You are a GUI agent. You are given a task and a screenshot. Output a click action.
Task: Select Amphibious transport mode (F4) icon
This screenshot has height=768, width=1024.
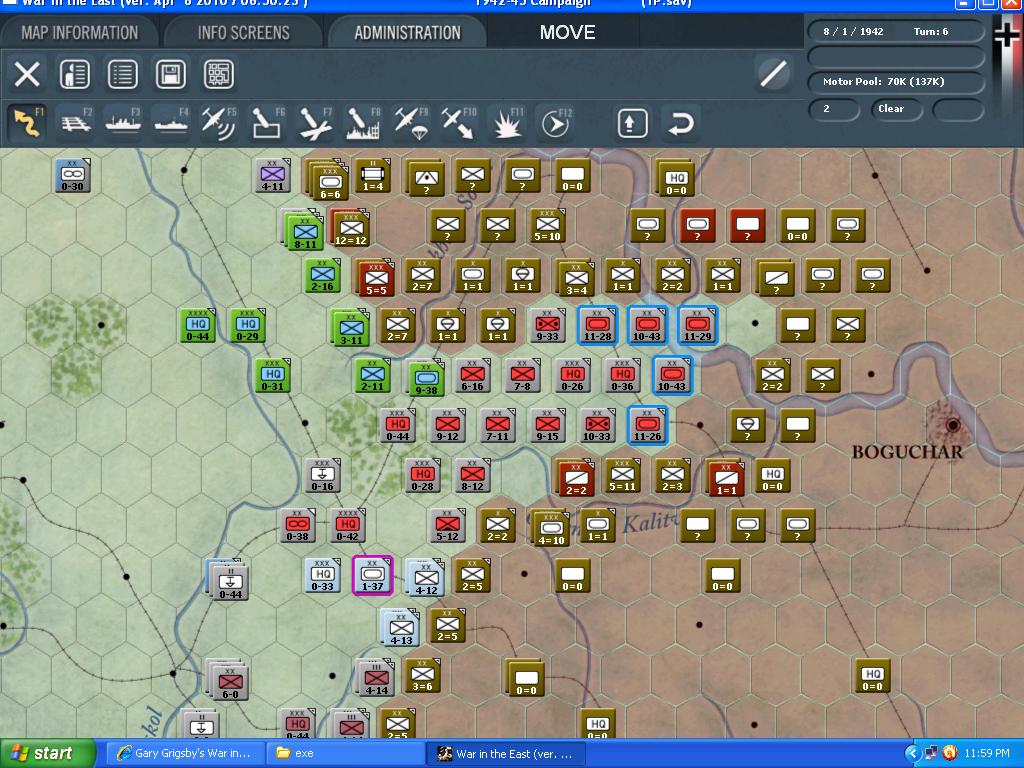coord(170,122)
